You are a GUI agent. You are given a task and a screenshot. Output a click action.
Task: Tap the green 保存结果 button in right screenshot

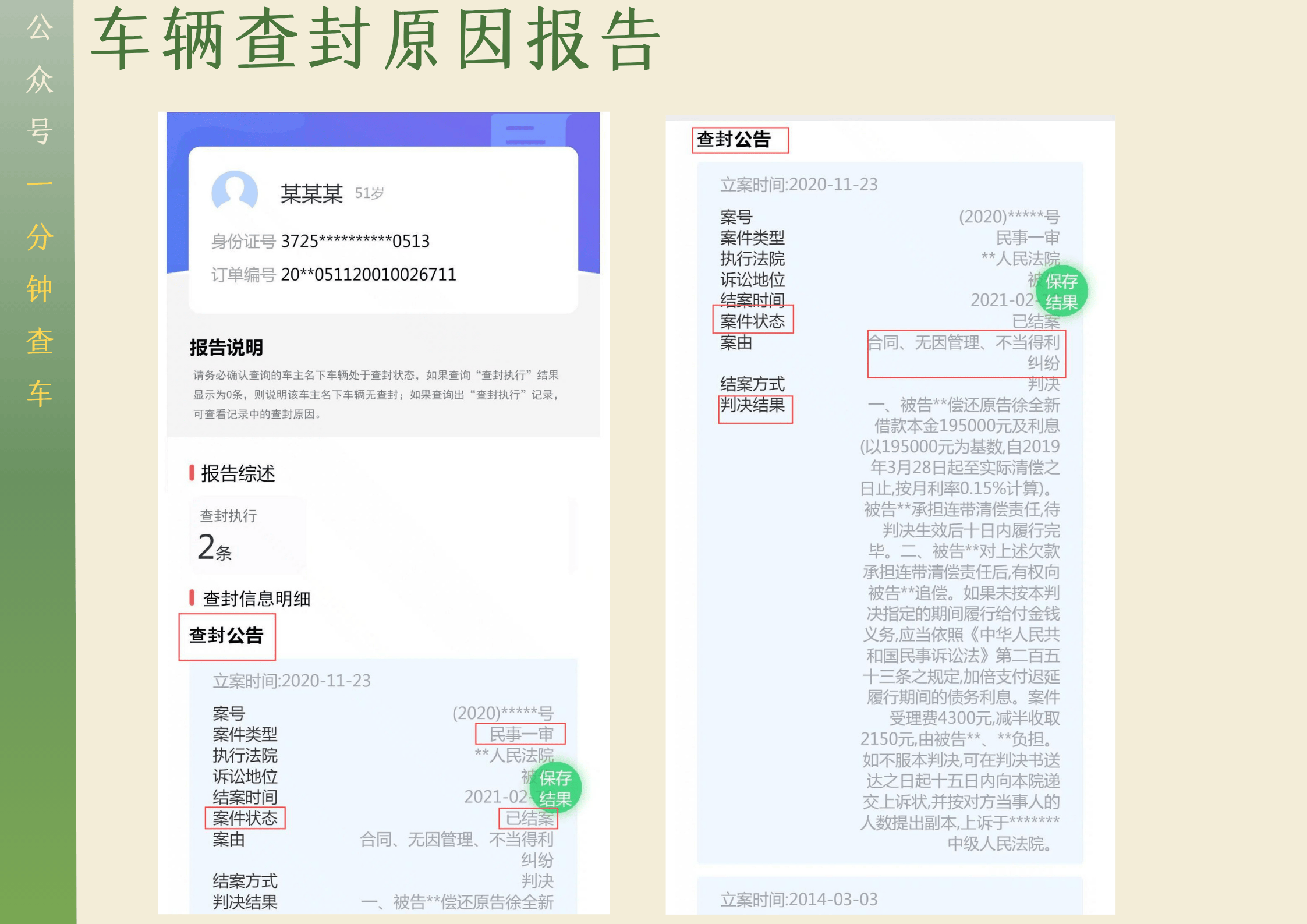[x=1061, y=291]
